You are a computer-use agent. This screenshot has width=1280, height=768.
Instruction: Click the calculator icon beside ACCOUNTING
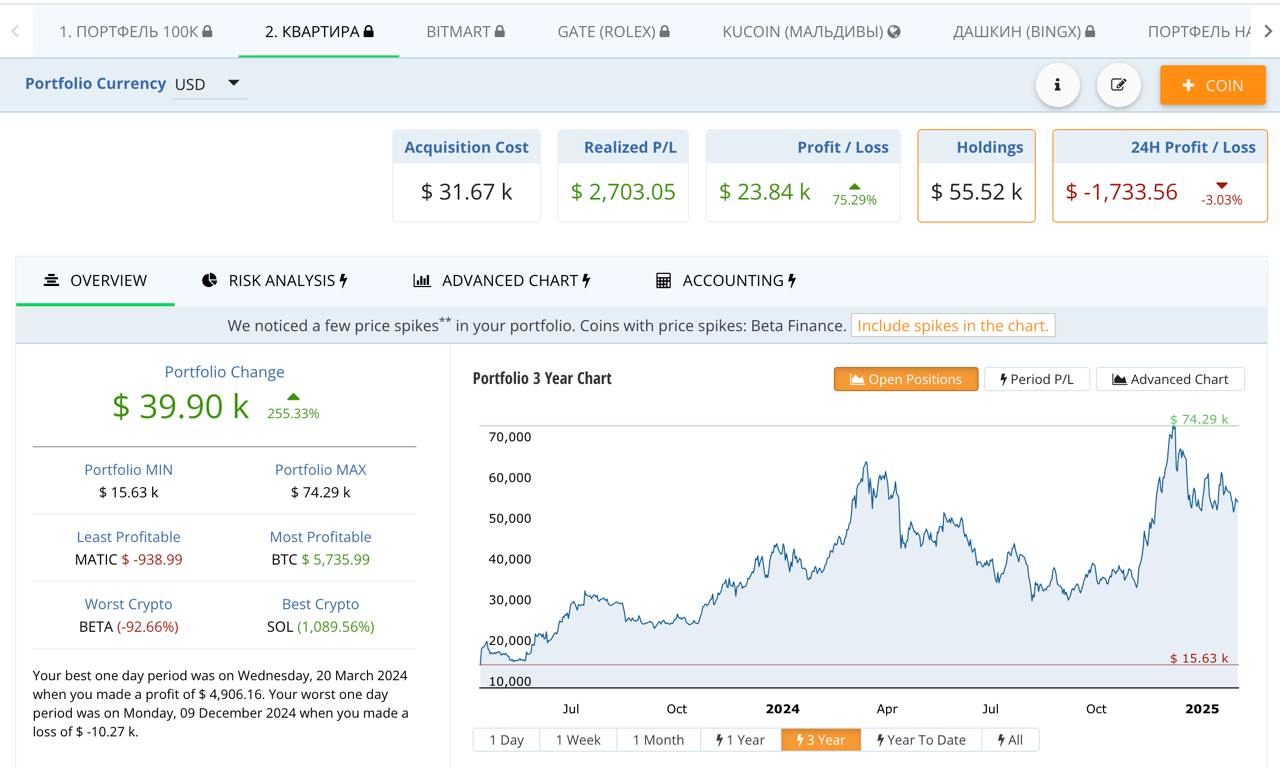(663, 281)
